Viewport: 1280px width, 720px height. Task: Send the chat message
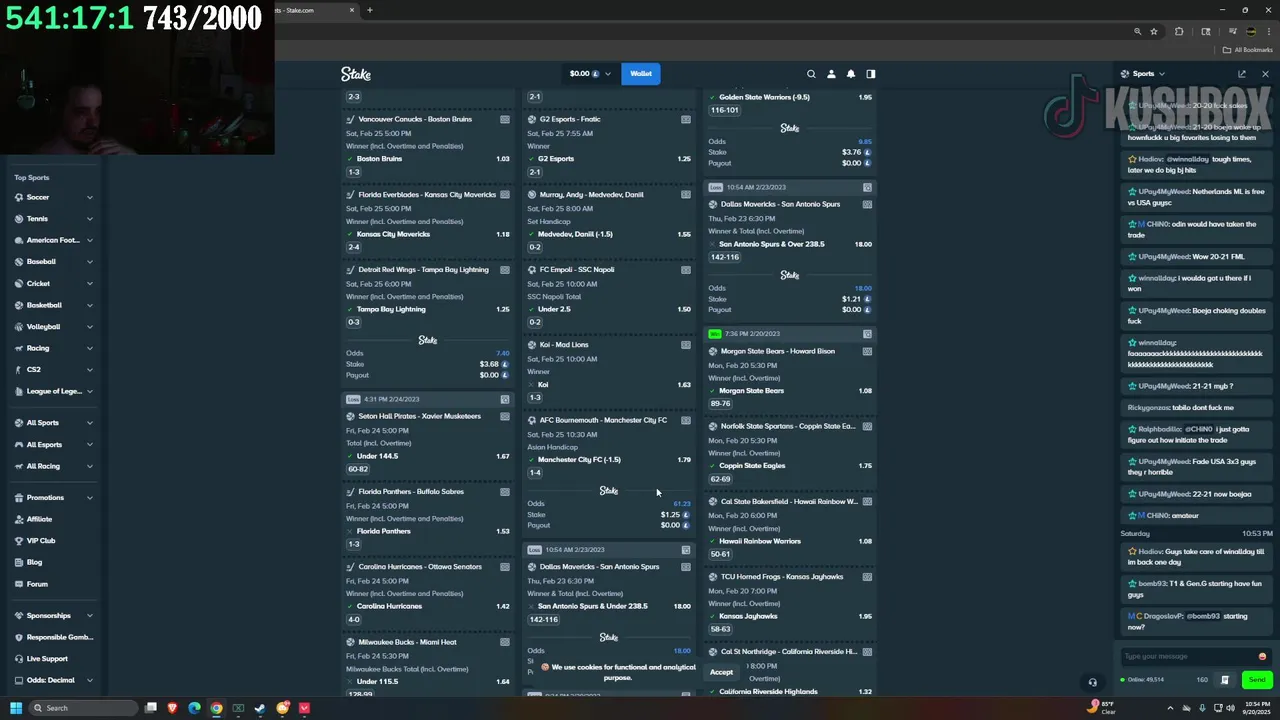tap(1257, 680)
